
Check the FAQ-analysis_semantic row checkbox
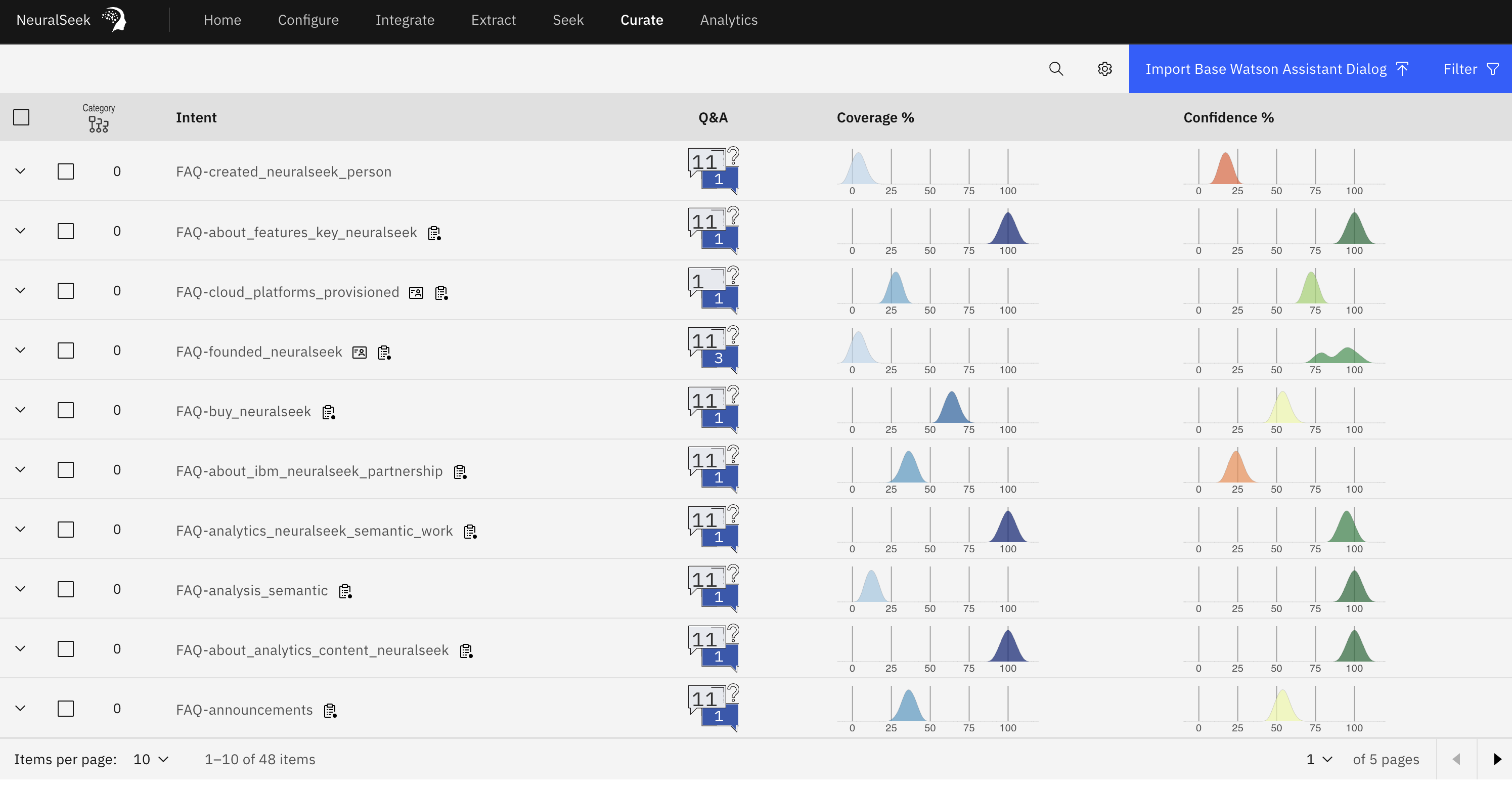pyautogui.click(x=66, y=589)
